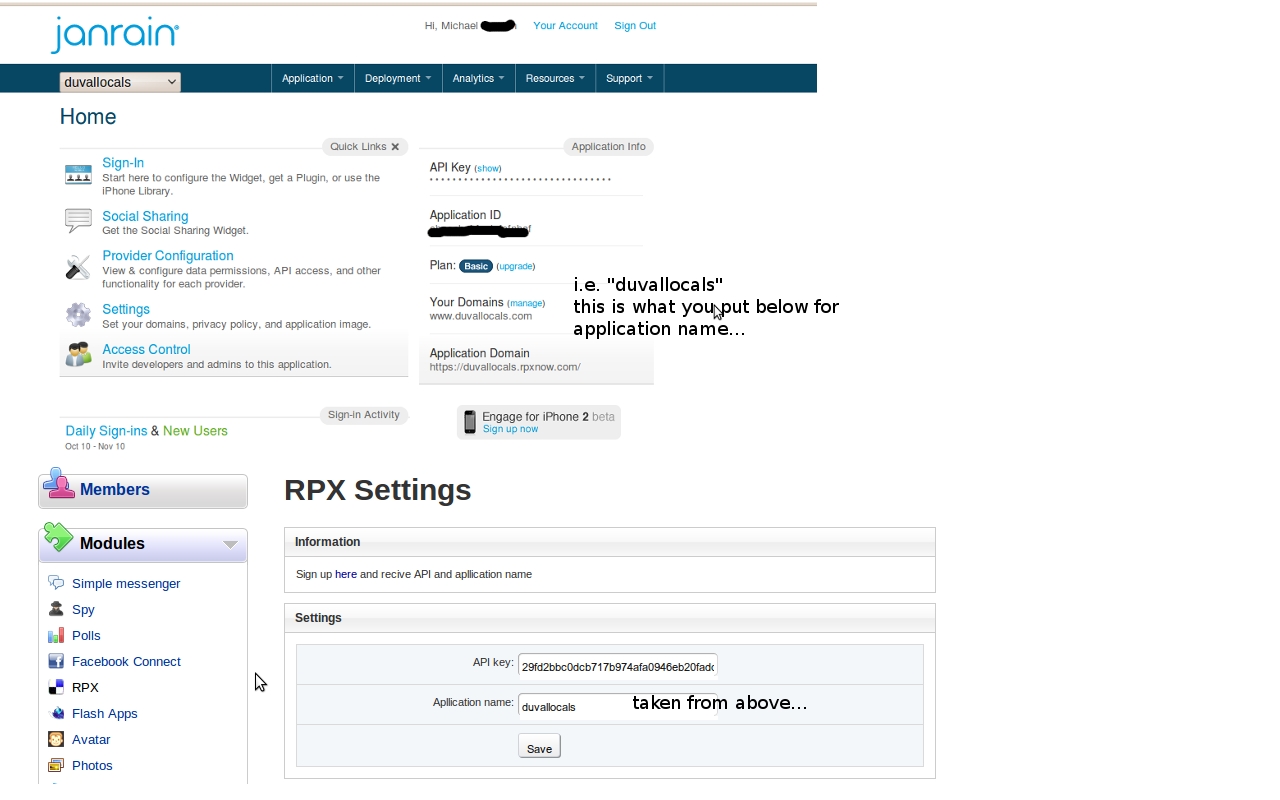Click the Sign-in Activity panel label

tap(364, 415)
